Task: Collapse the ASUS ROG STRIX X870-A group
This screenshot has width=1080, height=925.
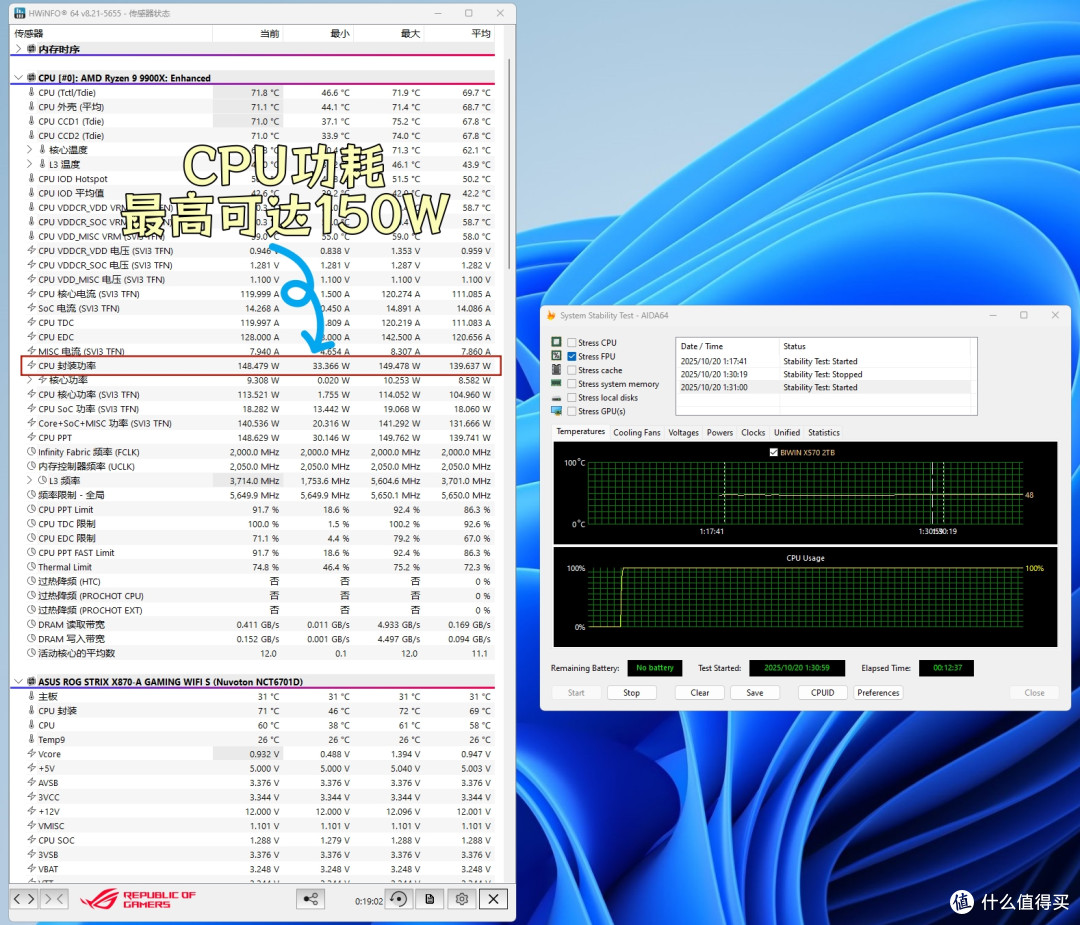Action: pyautogui.click(x=19, y=681)
